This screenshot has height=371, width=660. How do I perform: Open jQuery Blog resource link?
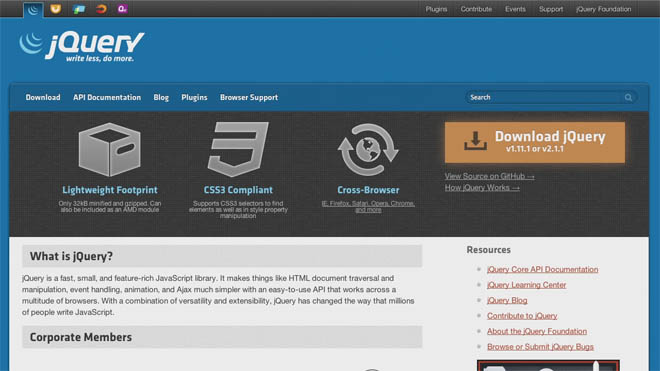coord(507,301)
